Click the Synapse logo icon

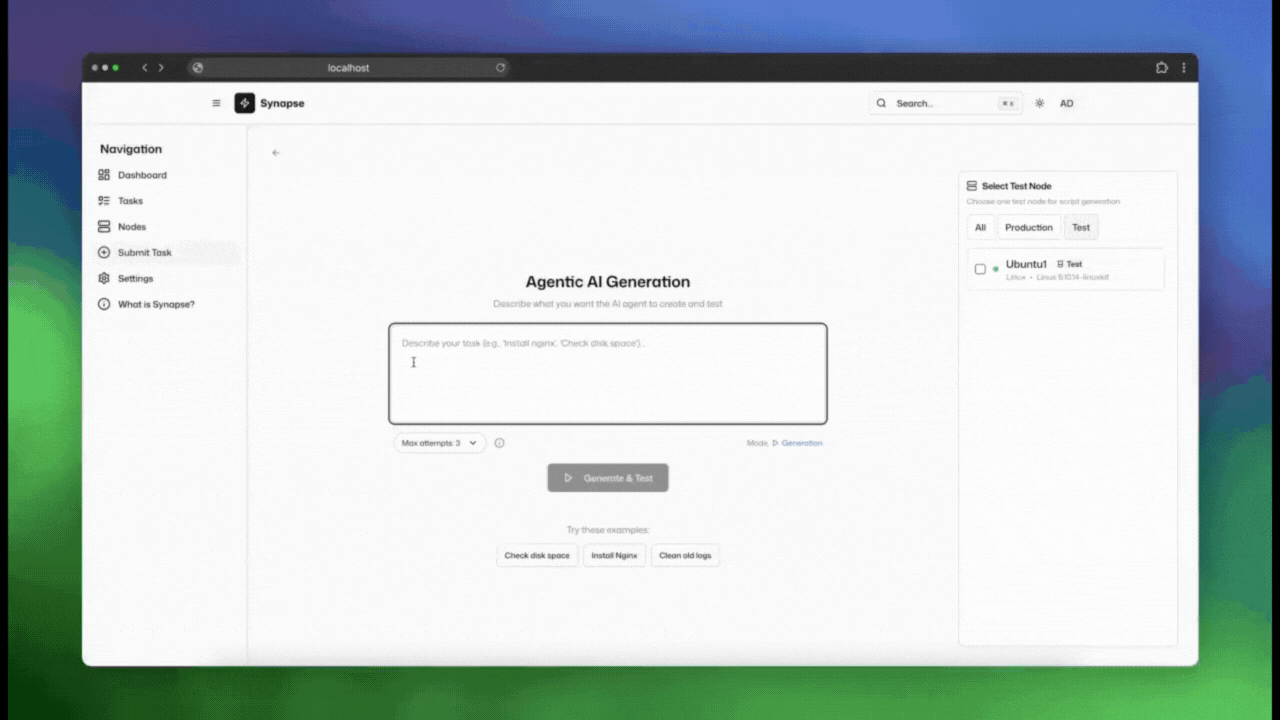[245, 103]
